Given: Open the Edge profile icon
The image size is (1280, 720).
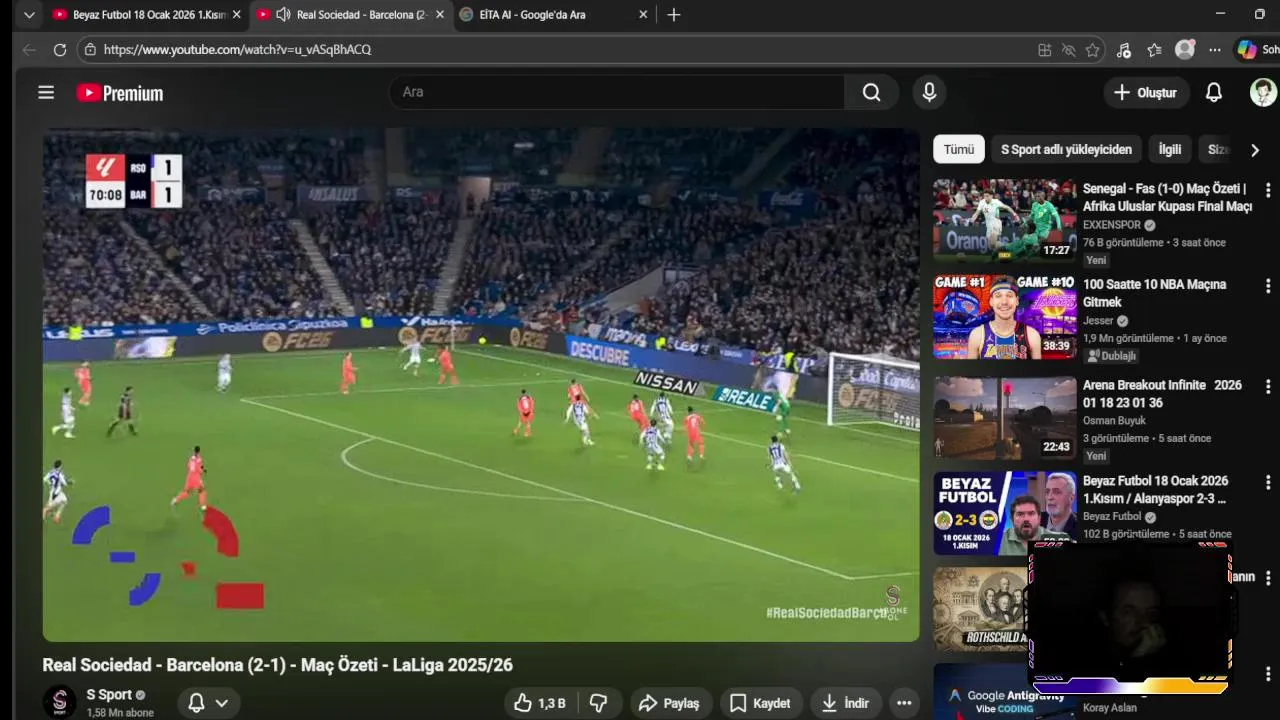Looking at the screenshot, I should pos(1185,49).
